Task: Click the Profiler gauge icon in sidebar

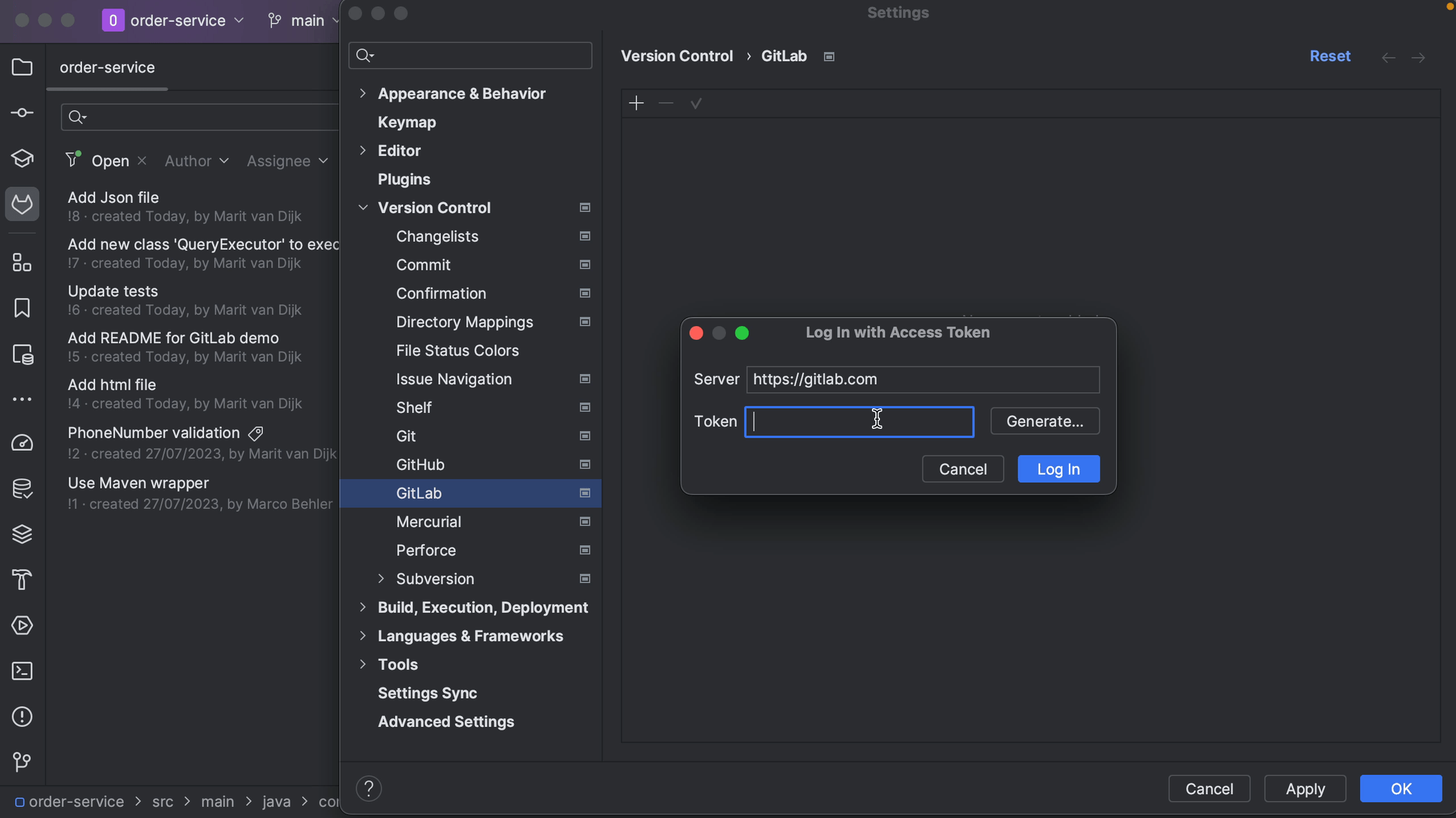Action: [22, 443]
